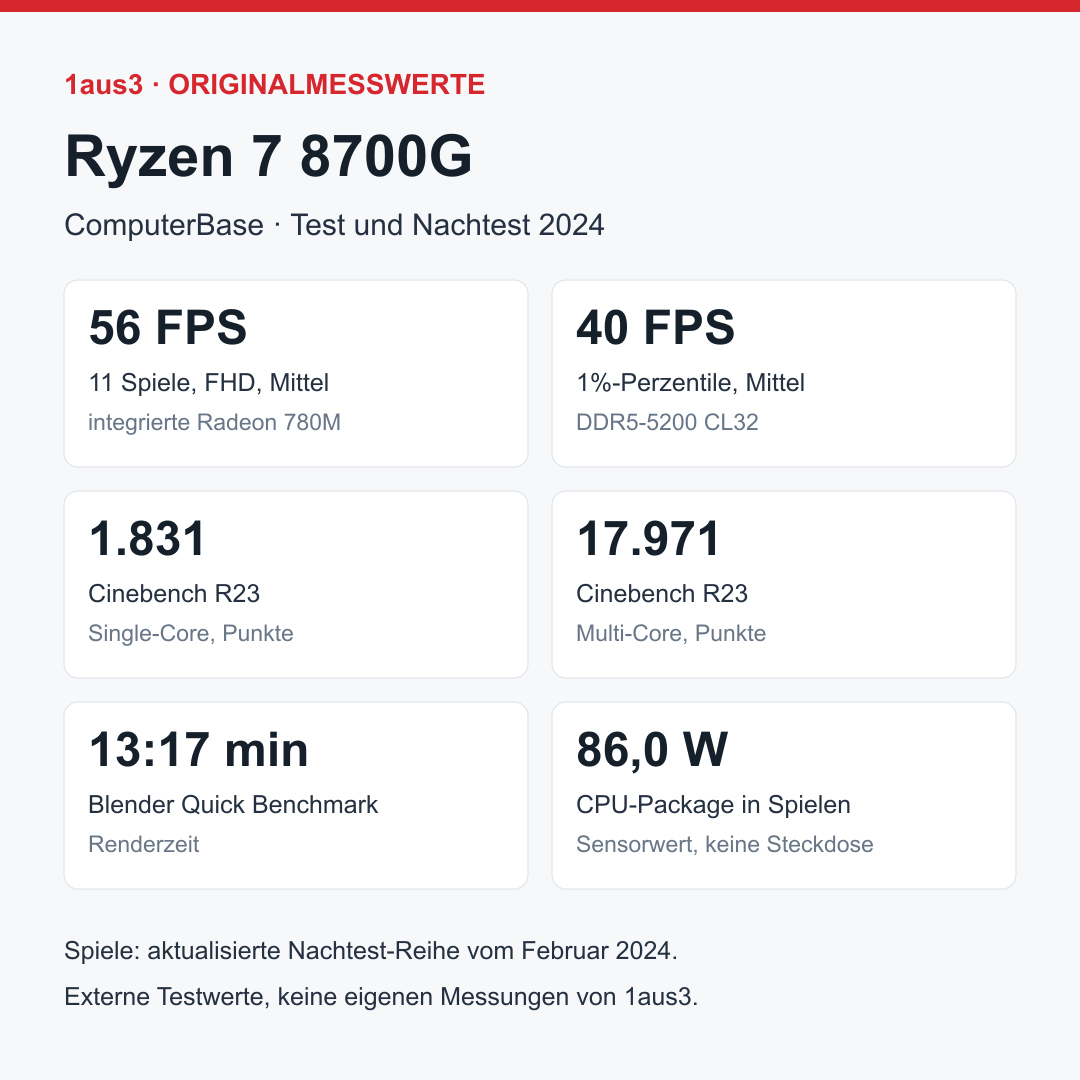1080x1080 pixels.
Task: Click the '1.831' score value
Action: (147, 538)
